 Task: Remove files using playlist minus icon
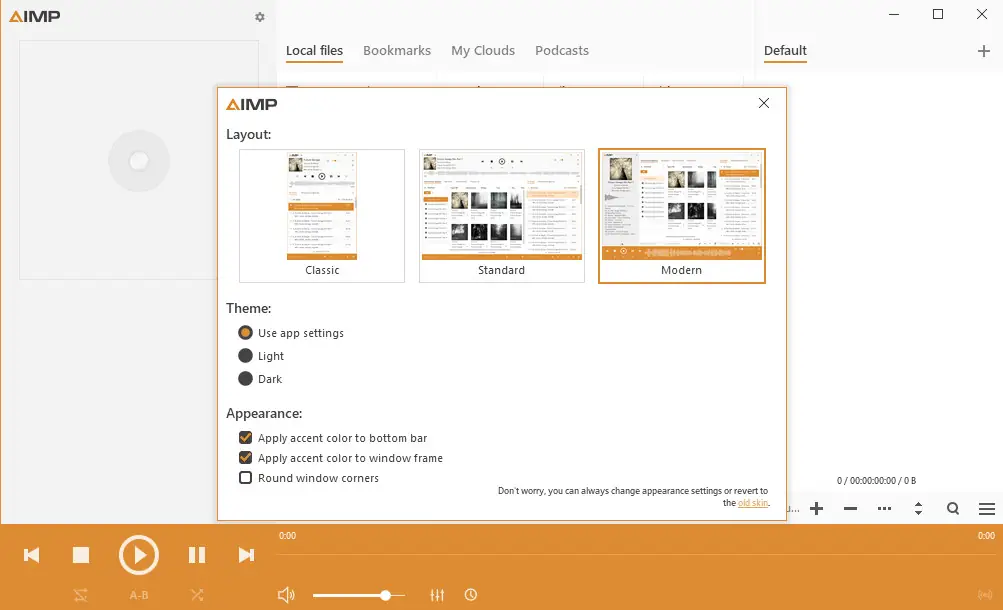coord(850,509)
